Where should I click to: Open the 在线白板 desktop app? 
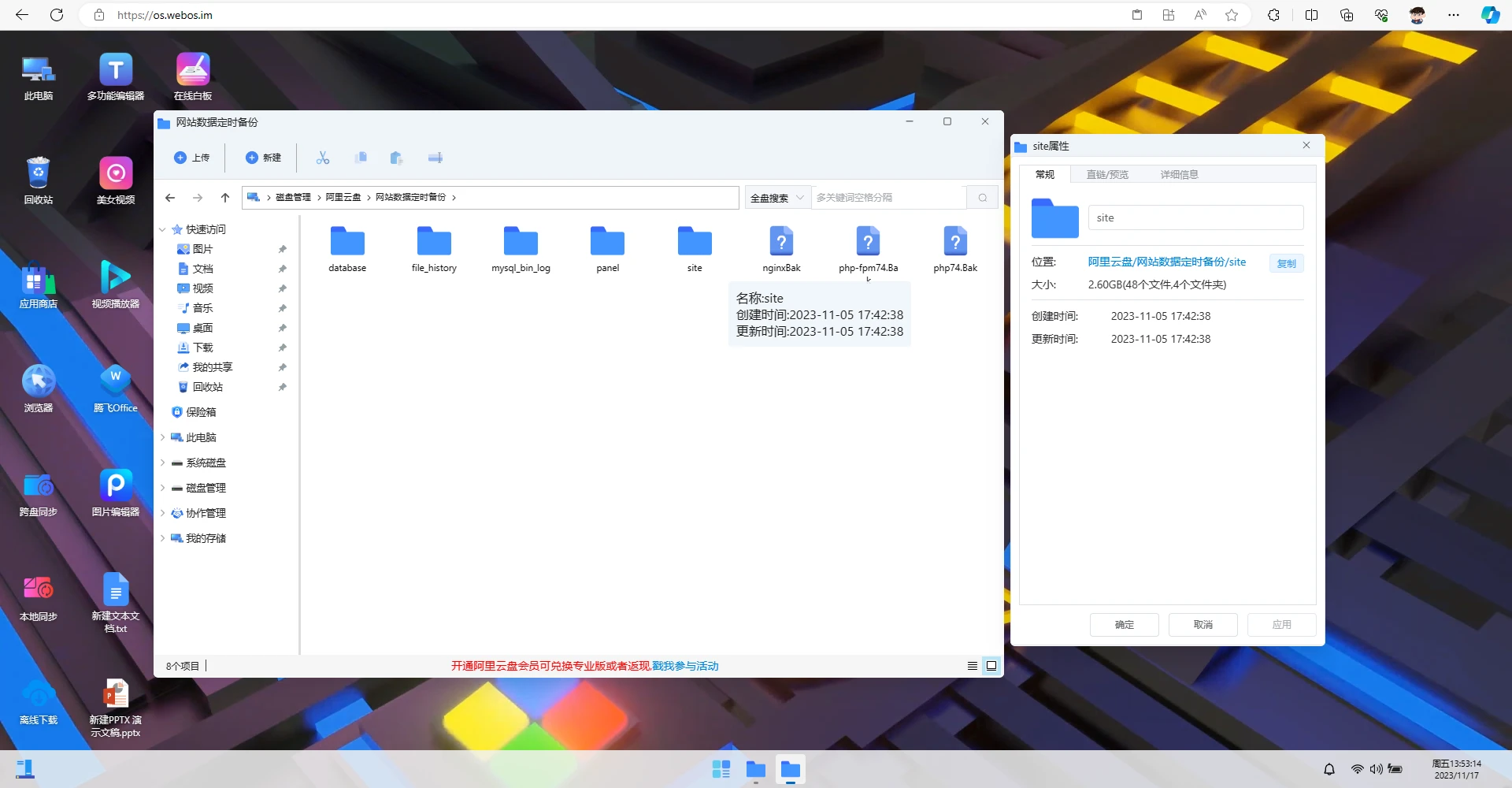193,71
